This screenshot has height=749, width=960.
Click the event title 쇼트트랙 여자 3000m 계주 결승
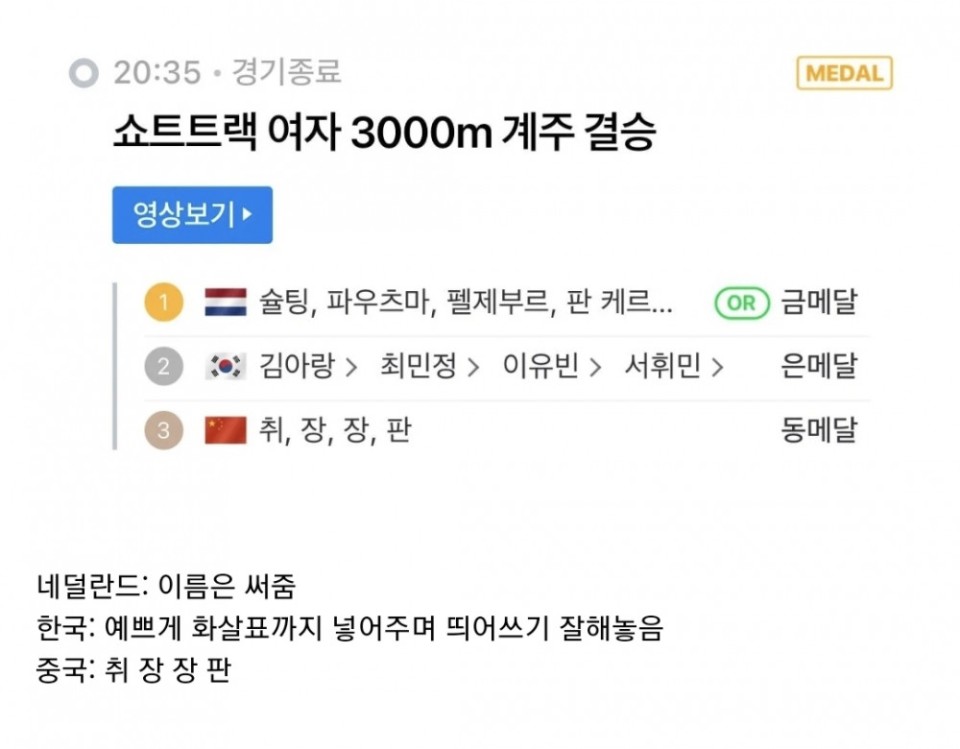[384, 132]
